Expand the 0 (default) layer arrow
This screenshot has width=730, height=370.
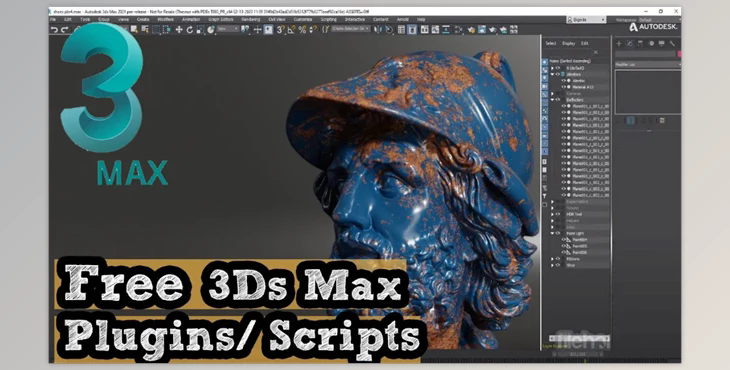(553, 68)
